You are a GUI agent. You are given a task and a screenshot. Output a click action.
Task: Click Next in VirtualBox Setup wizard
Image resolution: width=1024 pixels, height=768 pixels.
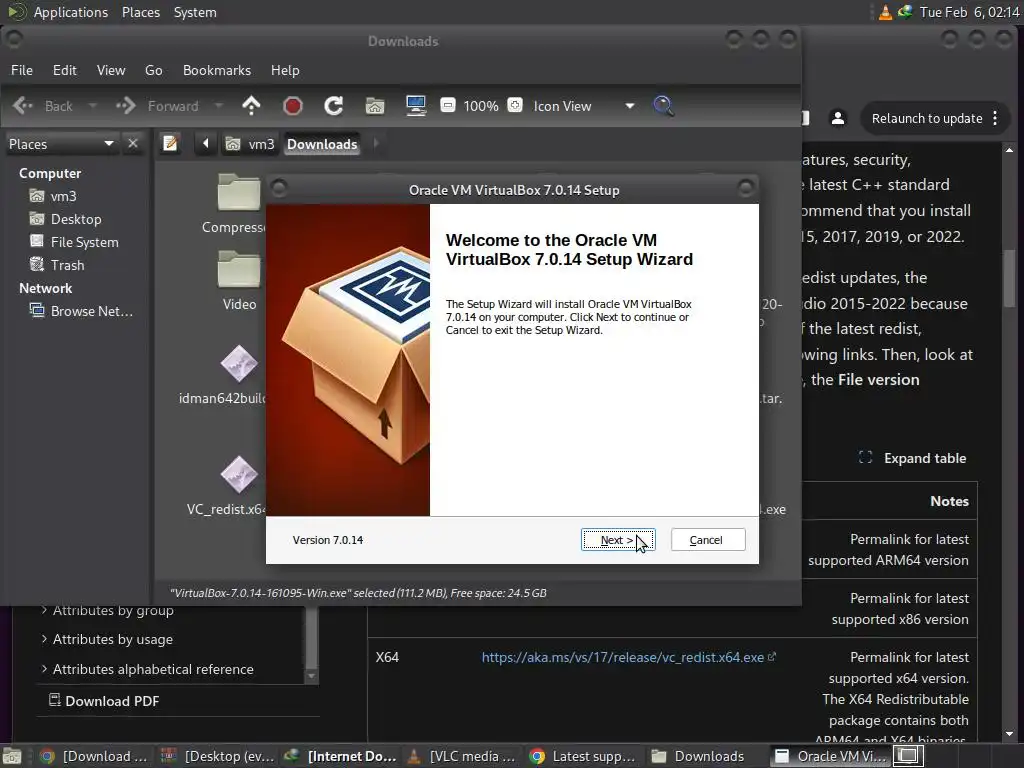[618, 540]
